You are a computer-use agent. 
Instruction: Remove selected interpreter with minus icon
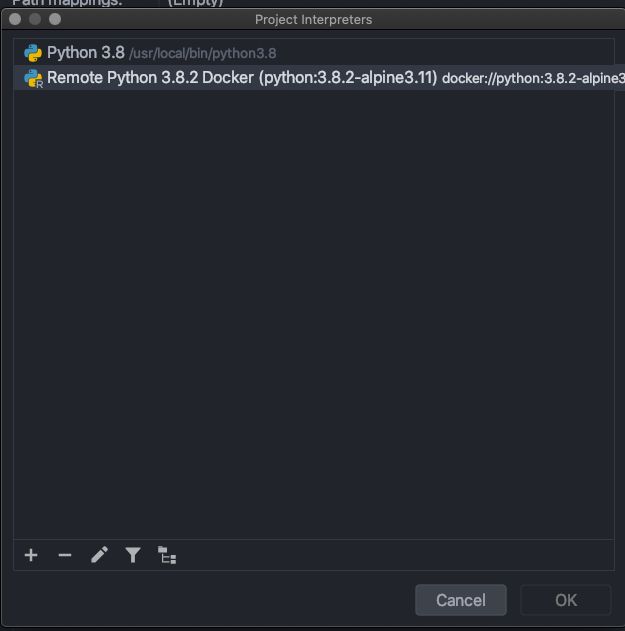pos(65,555)
